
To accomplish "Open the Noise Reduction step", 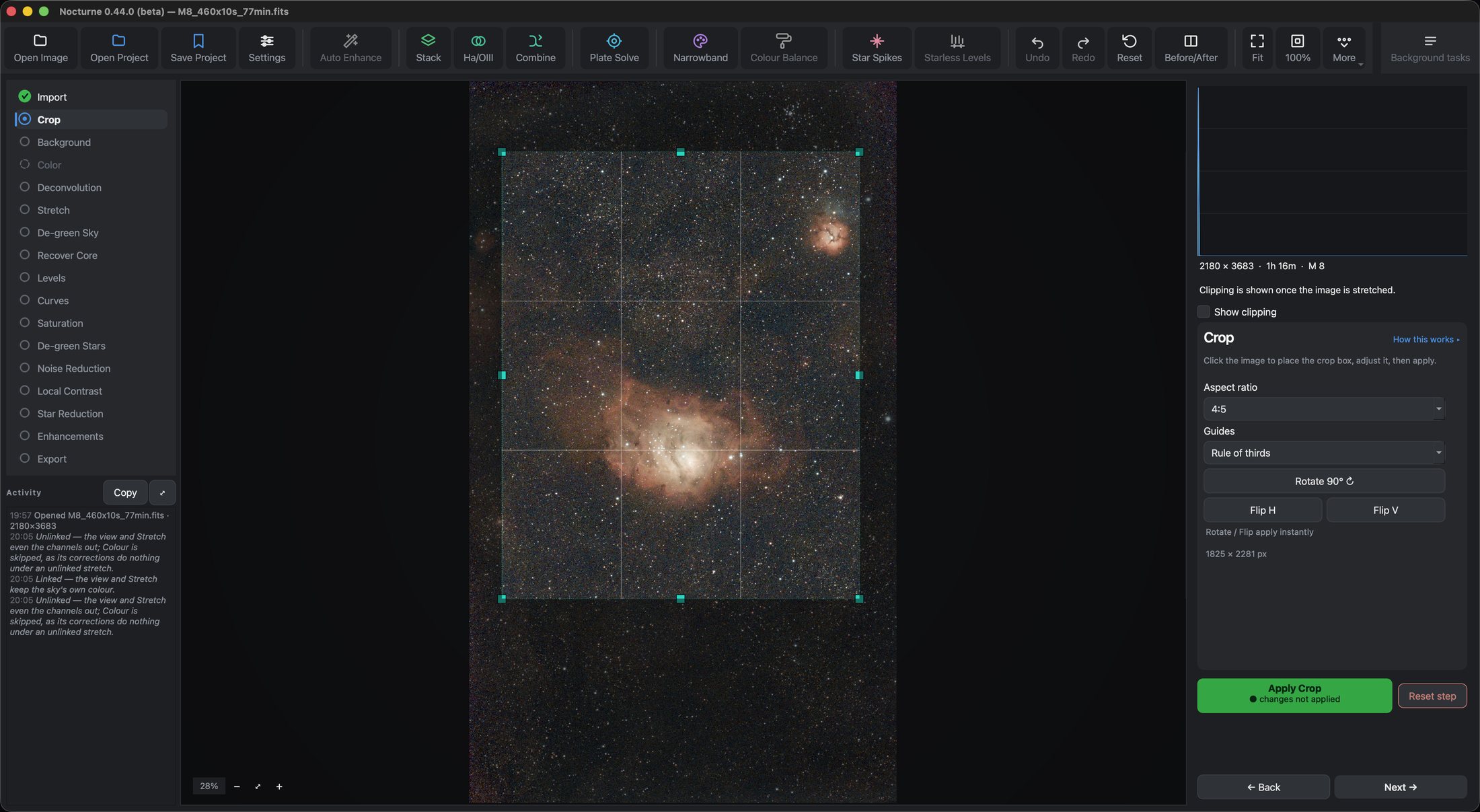I will (91, 368).
